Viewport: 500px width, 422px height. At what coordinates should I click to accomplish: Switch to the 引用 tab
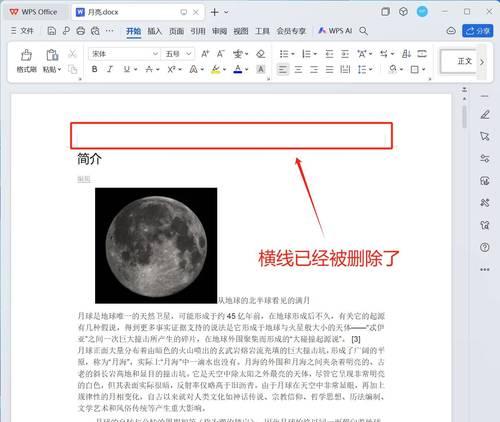(198, 31)
